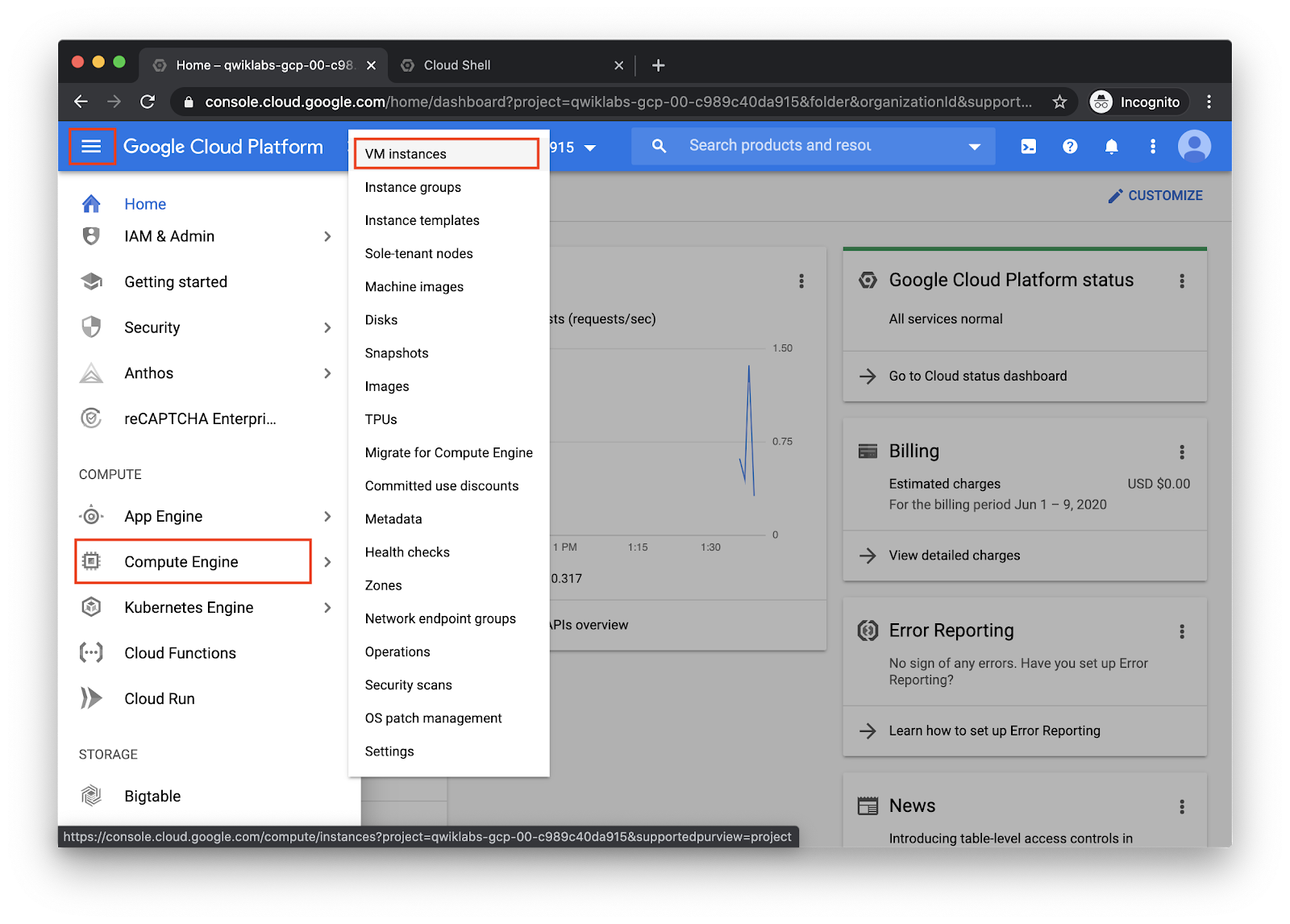Select Instance templates menu entry
Image resolution: width=1290 pixels, height=924 pixels.
click(422, 220)
